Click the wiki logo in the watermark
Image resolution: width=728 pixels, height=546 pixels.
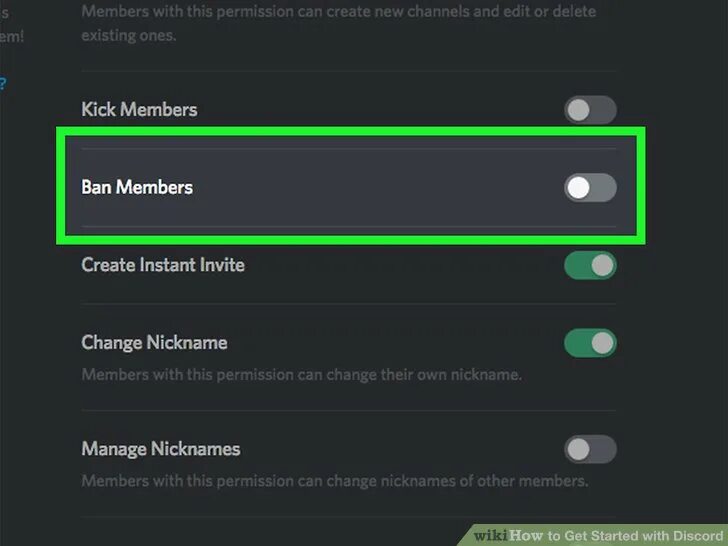tap(490, 535)
